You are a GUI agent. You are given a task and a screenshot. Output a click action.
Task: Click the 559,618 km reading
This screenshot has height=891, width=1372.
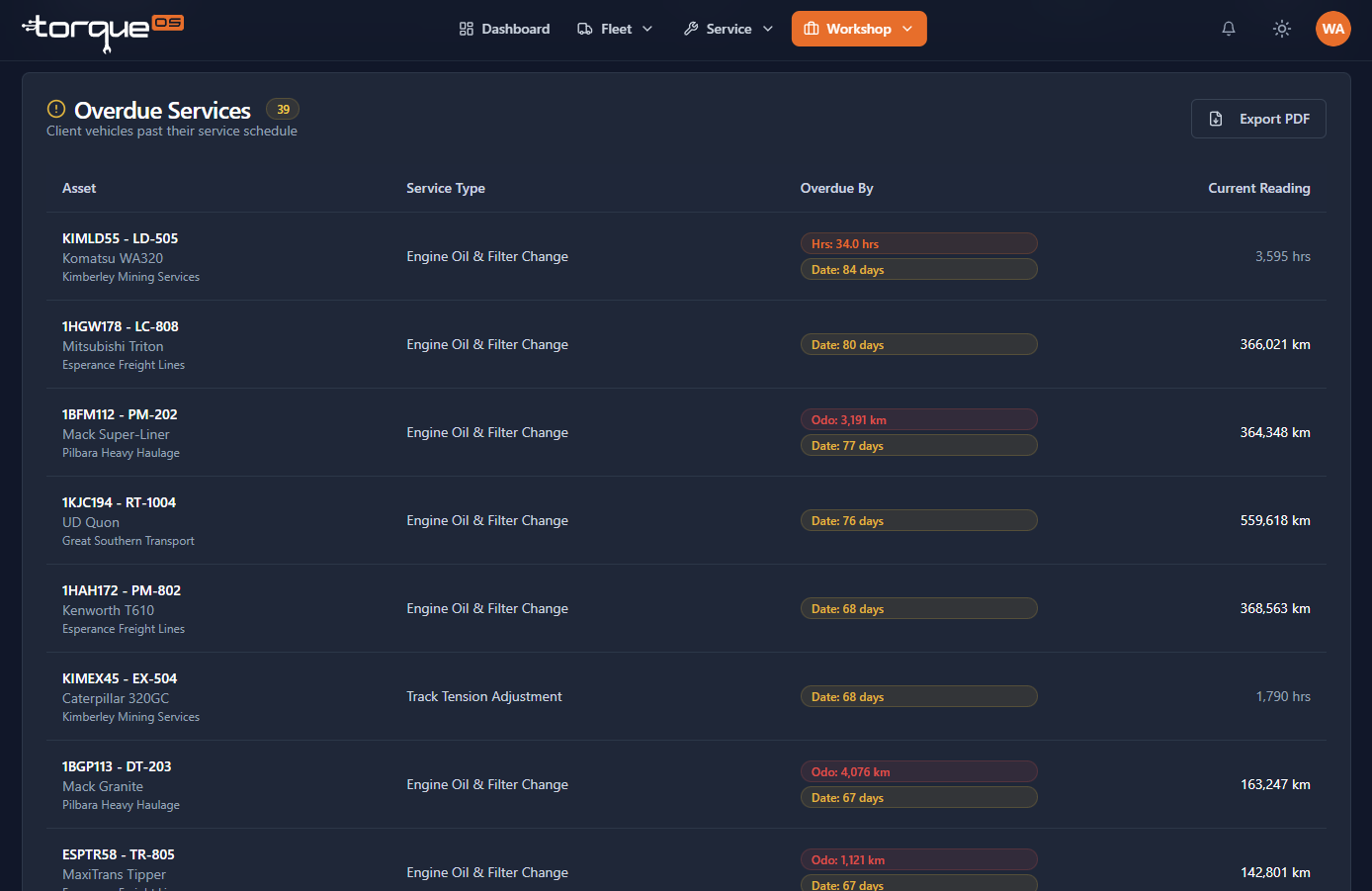click(1275, 520)
